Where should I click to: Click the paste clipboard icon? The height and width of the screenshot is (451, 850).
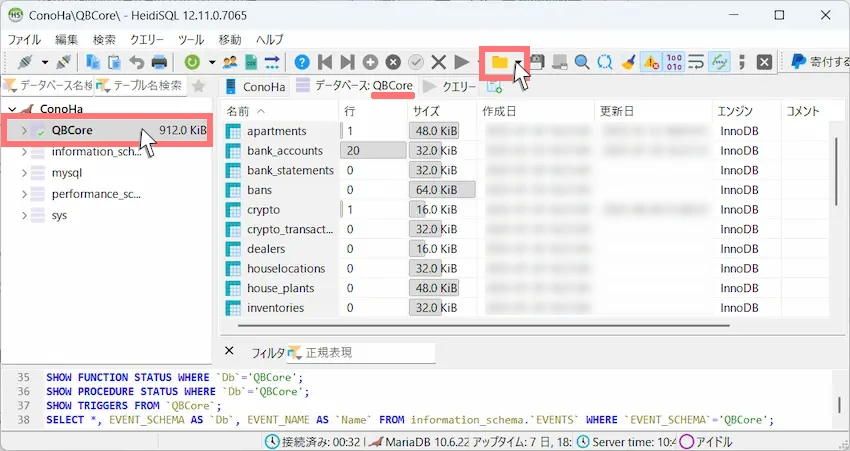114,62
